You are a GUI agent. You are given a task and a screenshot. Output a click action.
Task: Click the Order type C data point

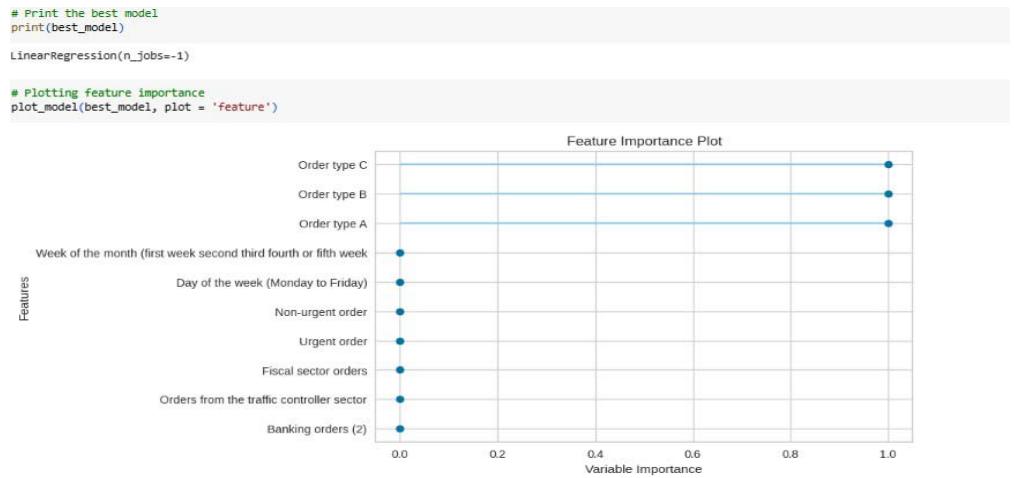point(888,165)
